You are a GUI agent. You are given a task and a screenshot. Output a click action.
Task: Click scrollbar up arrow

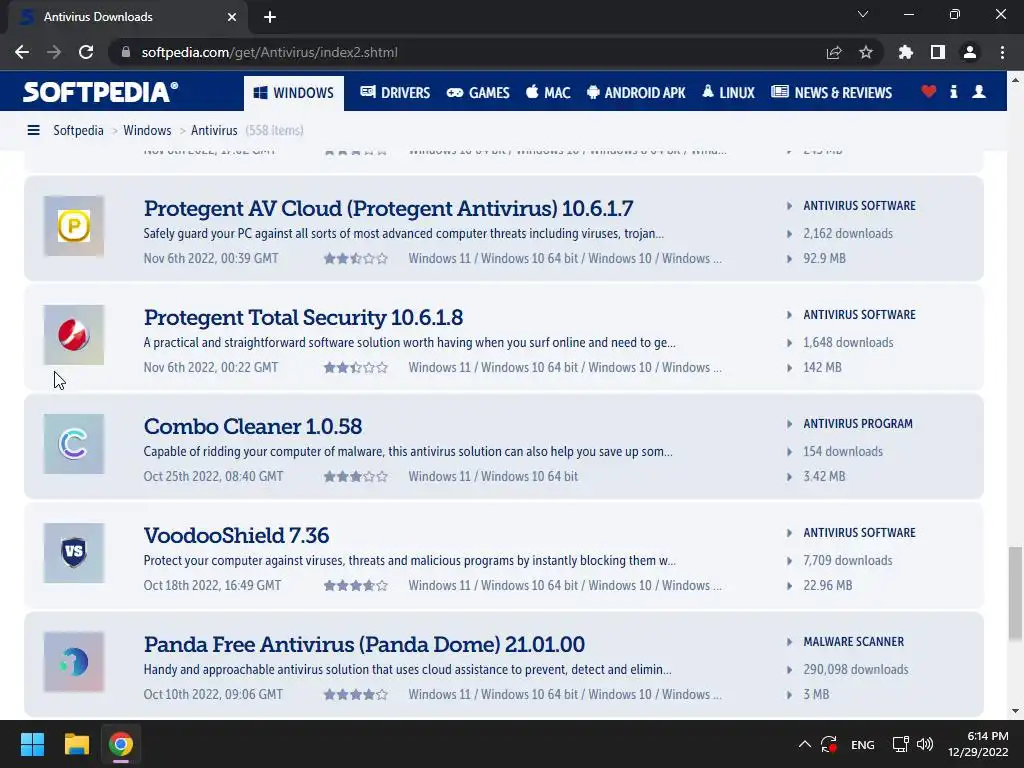click(x=1015, y=80)
